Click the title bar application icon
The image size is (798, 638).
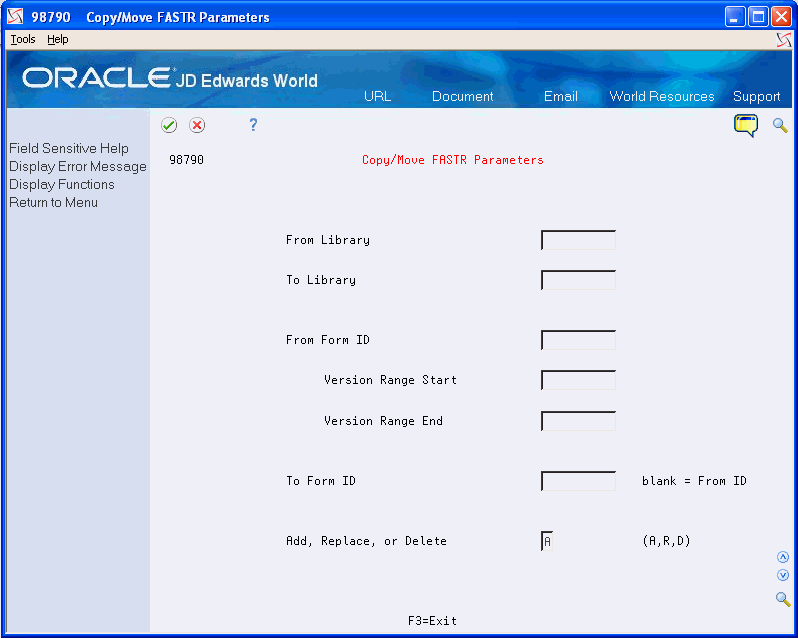[15, 16]
